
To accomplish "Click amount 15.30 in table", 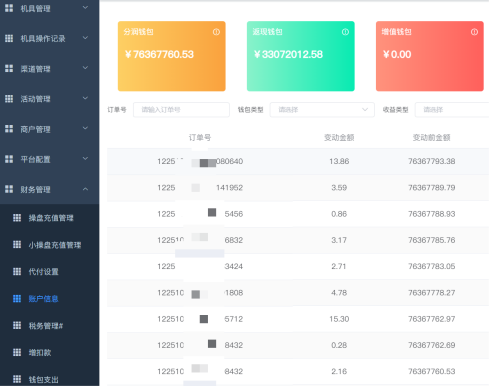I will pos(339,319).
